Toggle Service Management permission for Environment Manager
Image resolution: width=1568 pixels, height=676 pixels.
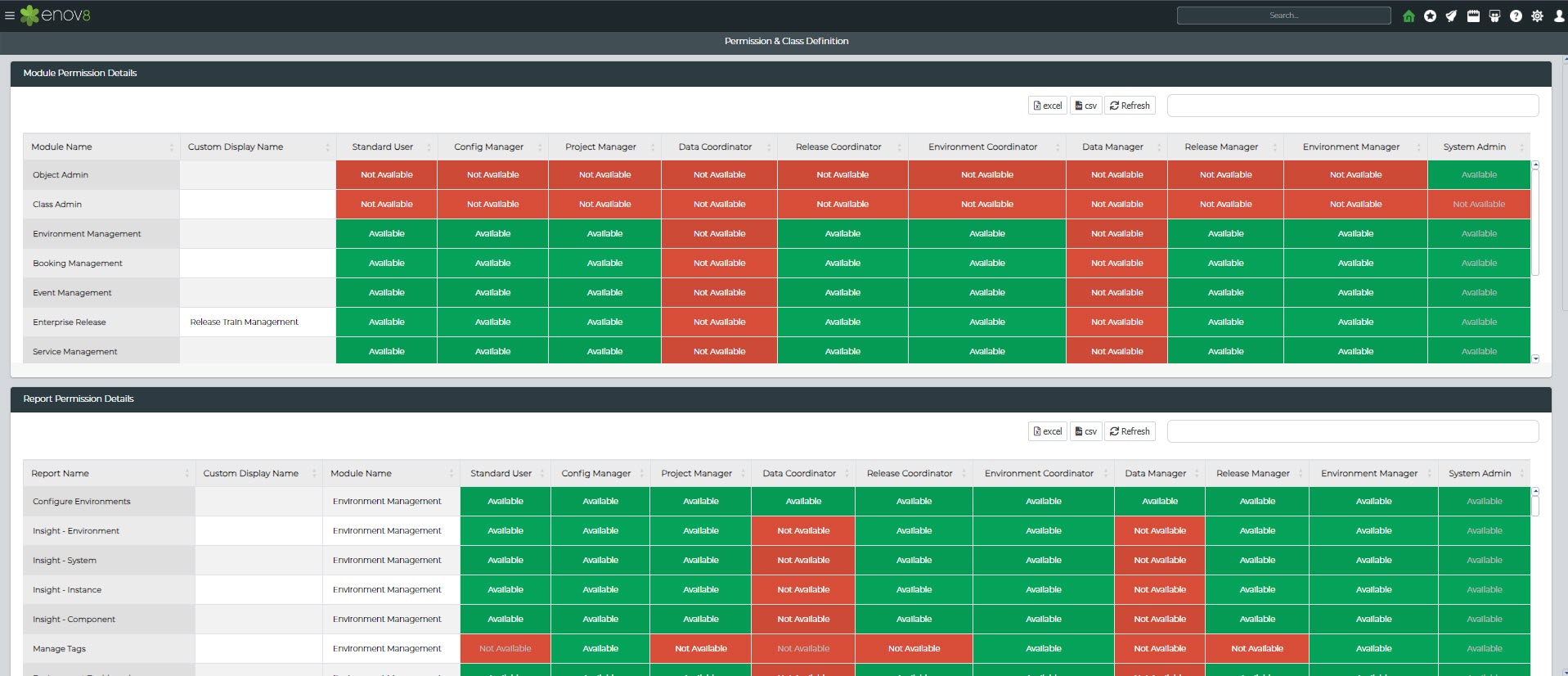pos(1355,351)
